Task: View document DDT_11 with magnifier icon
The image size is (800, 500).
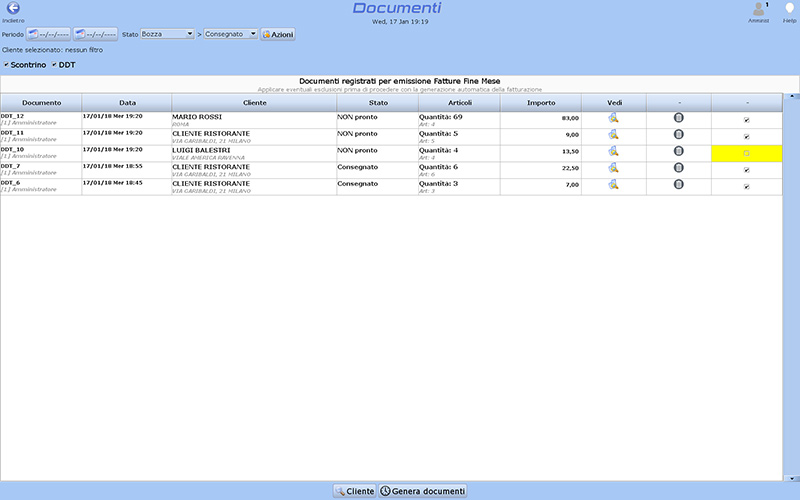Action: pyautogui.click(x=613, y=135)
